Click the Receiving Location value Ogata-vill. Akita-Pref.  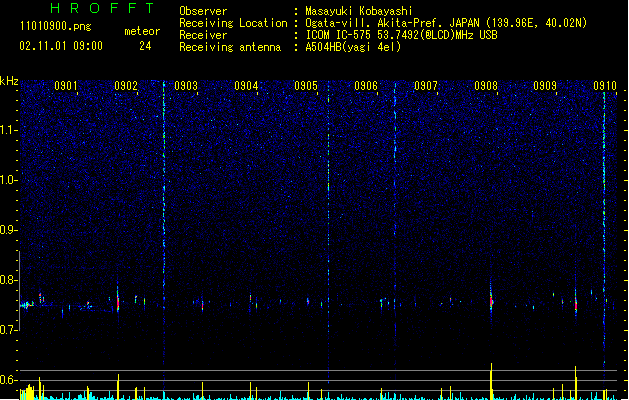[375, 23]
